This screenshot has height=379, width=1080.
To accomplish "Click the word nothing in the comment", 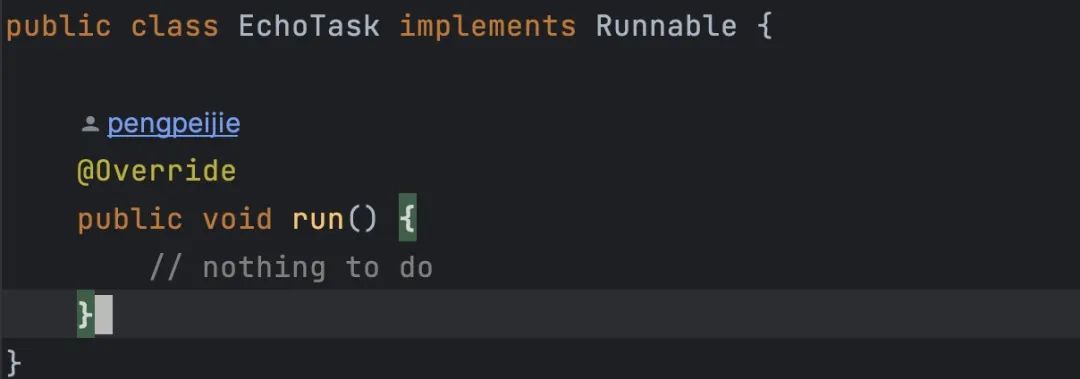I will click(264, 267).
